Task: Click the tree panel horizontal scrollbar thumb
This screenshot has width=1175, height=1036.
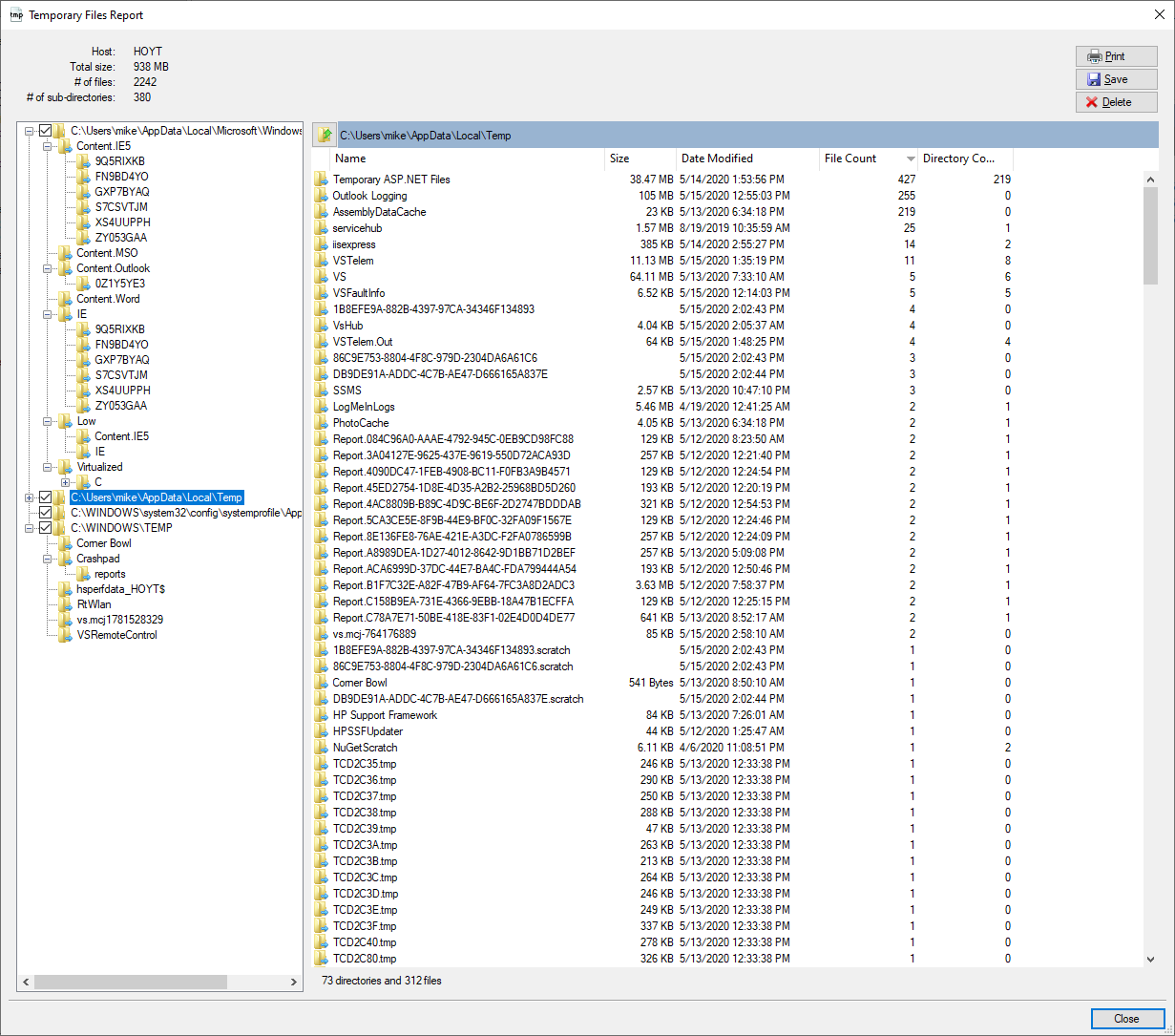Action: pos(132,982)
